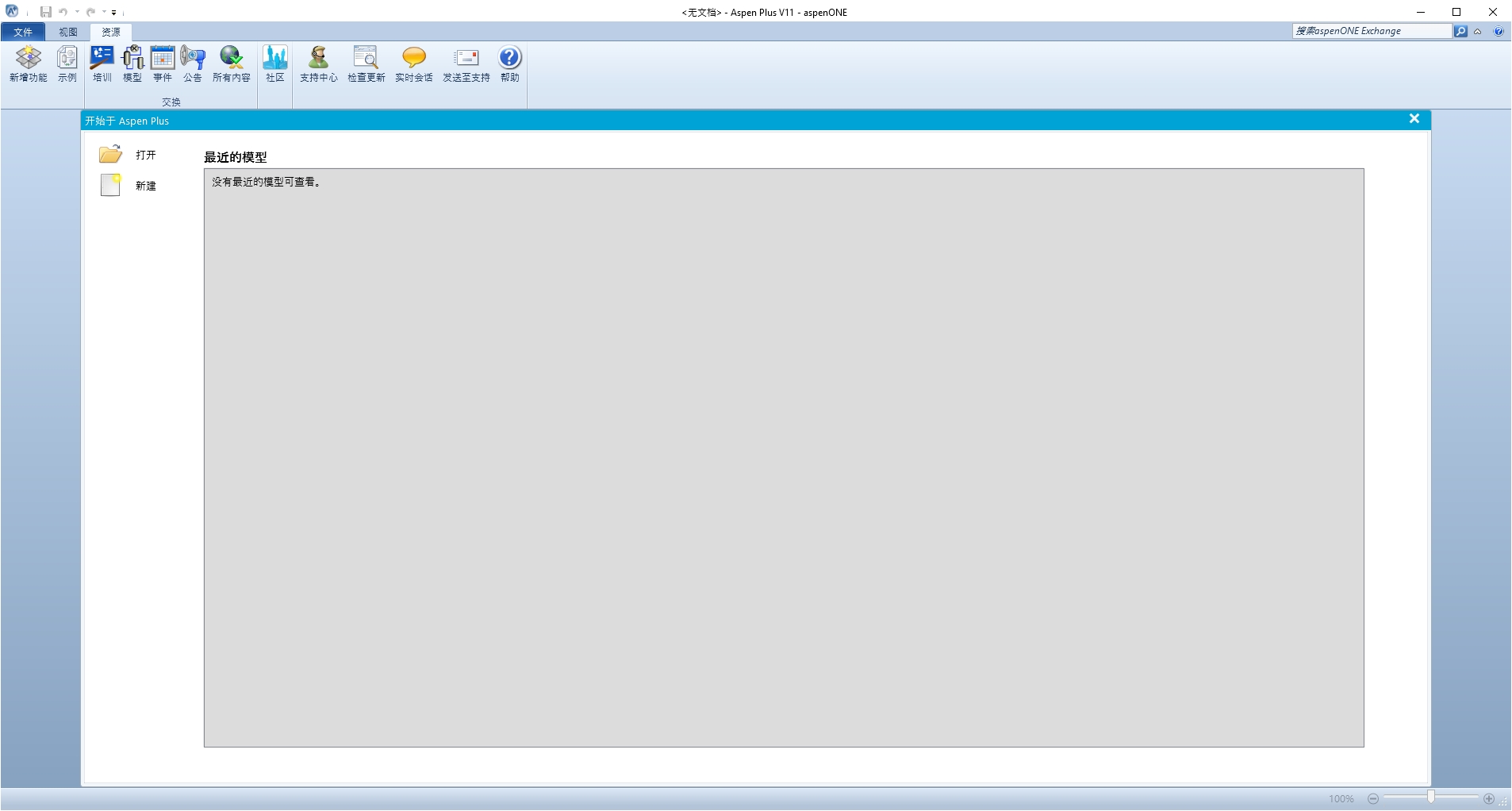Click the 社区 community icon
This screenshot has width=1512, height=811.
tap(275, 63)
